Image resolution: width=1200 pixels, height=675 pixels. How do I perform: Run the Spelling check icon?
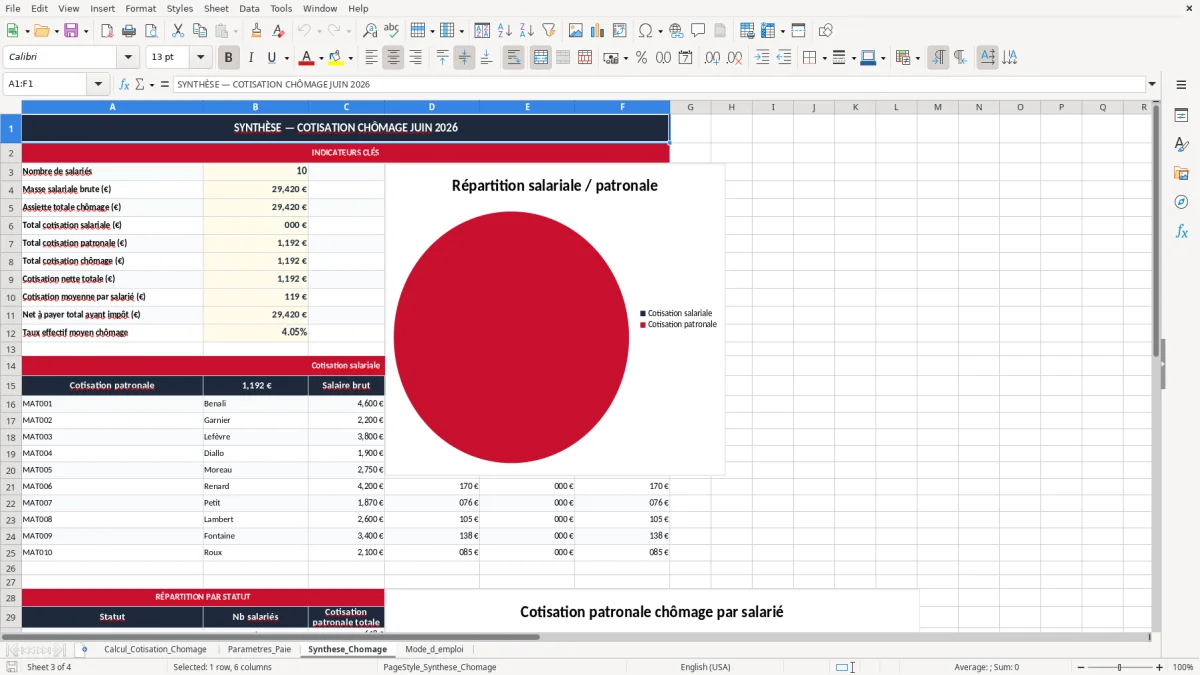[x=392, y=31]
